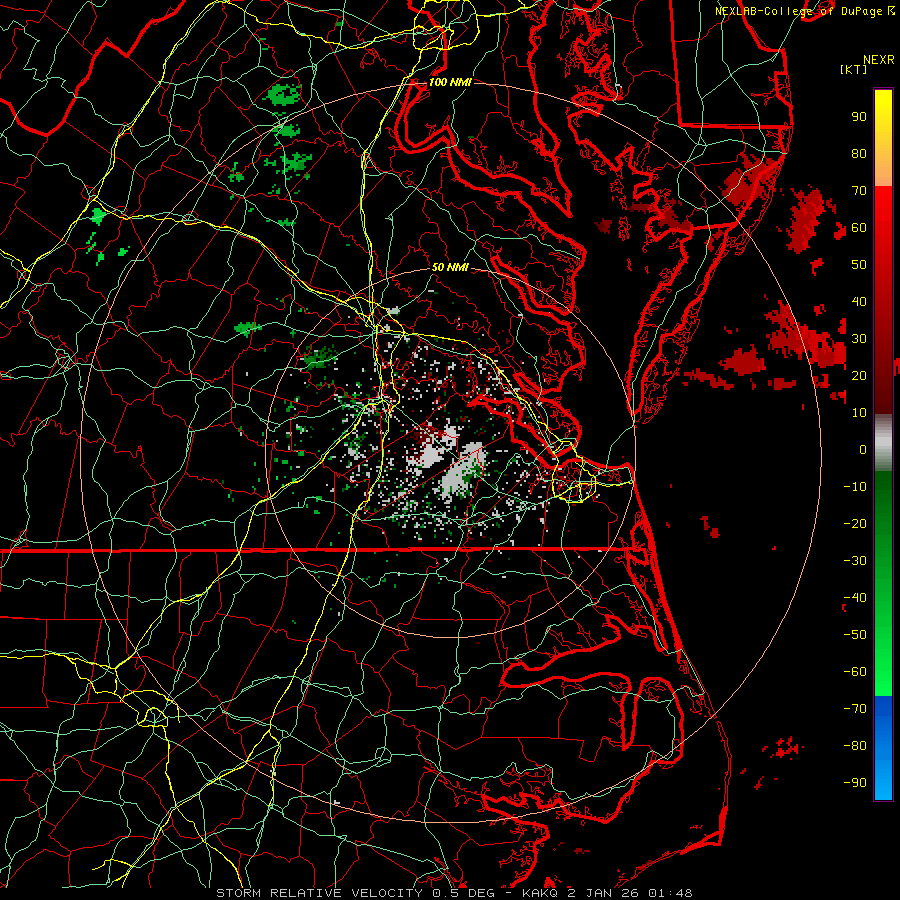This screenshot has width=900, height=900.
Task: Click the -90 value on velocity scale
Action: tap(855, 783)
